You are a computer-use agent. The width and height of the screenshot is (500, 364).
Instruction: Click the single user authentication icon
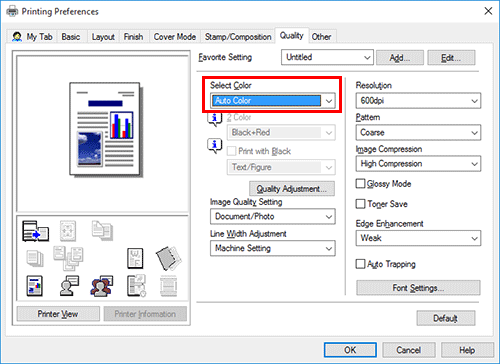tap(69, 286)
